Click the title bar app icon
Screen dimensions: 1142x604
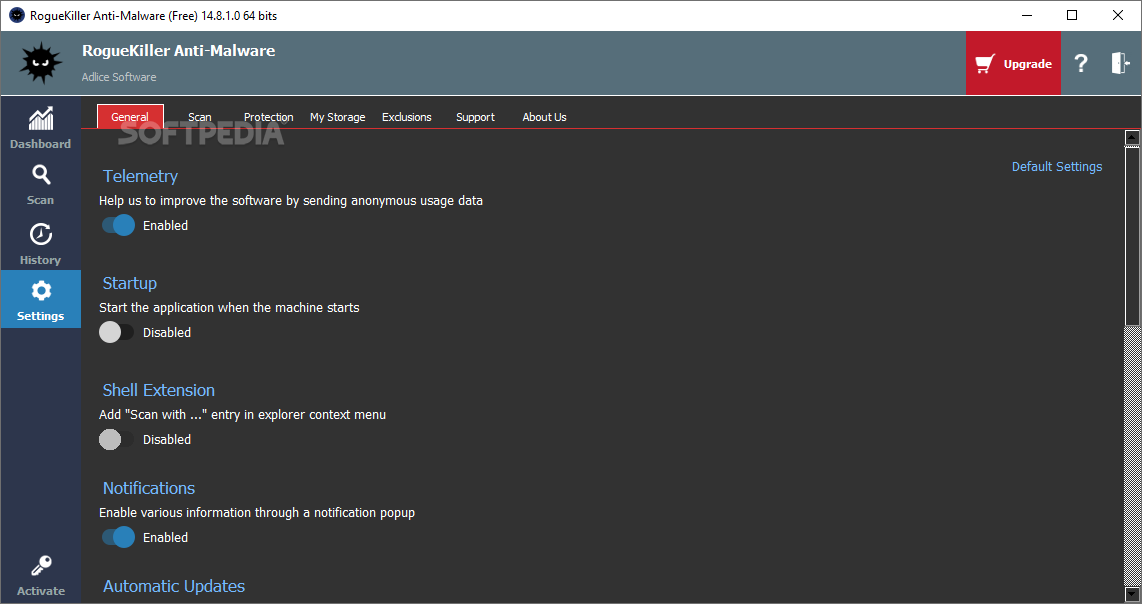(16, 15)
